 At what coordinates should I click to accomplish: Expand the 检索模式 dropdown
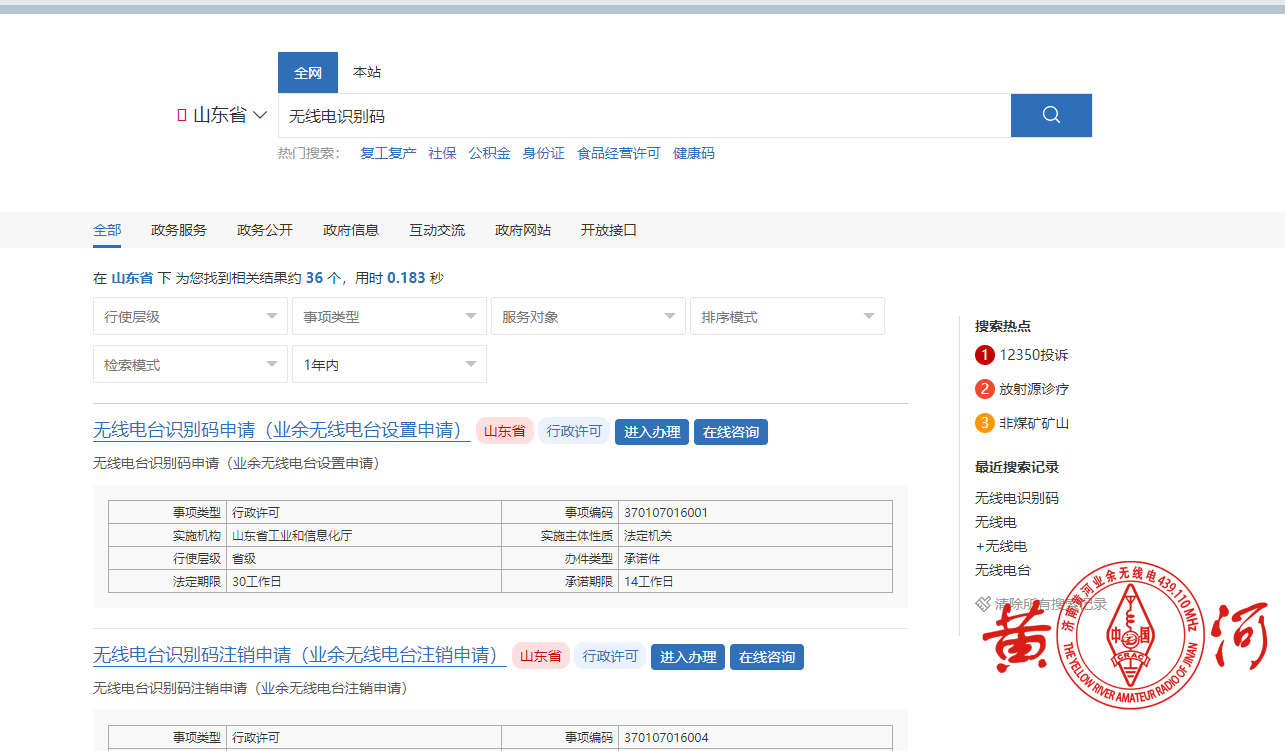(x=190, y=365)
